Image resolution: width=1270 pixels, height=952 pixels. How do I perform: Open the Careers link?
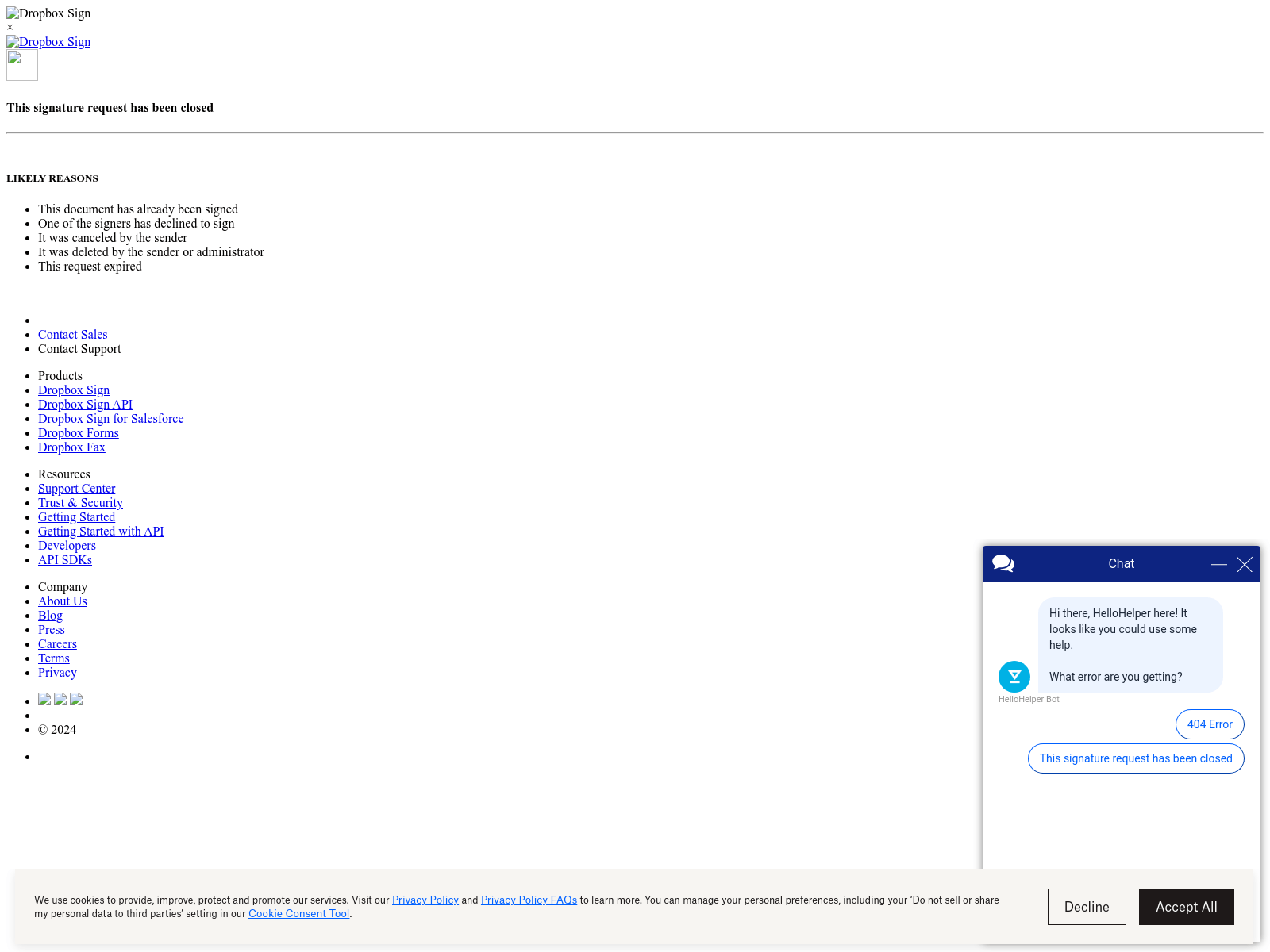[x=57, y=644]
